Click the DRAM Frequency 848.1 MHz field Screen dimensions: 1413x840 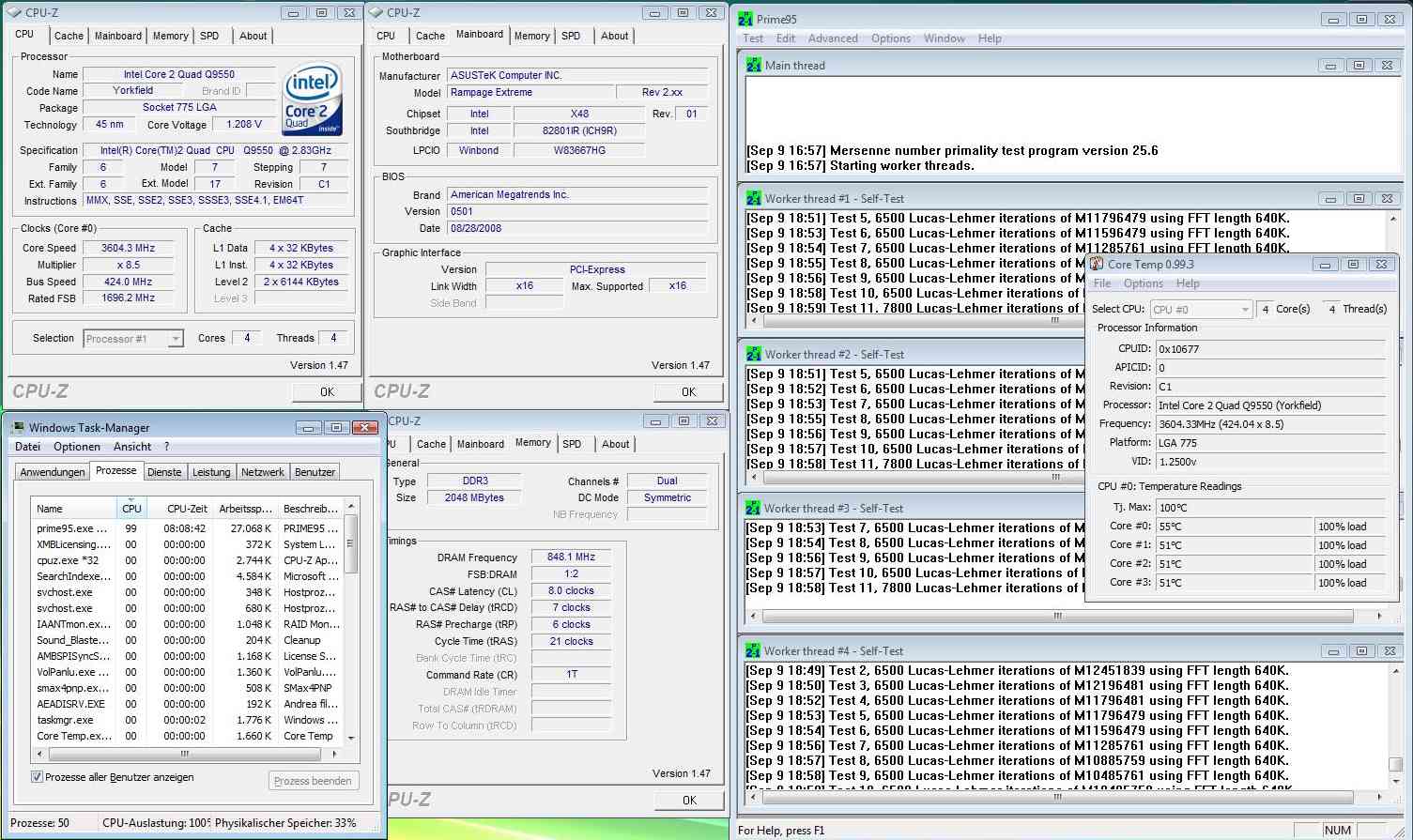click(x=571, y=557)
